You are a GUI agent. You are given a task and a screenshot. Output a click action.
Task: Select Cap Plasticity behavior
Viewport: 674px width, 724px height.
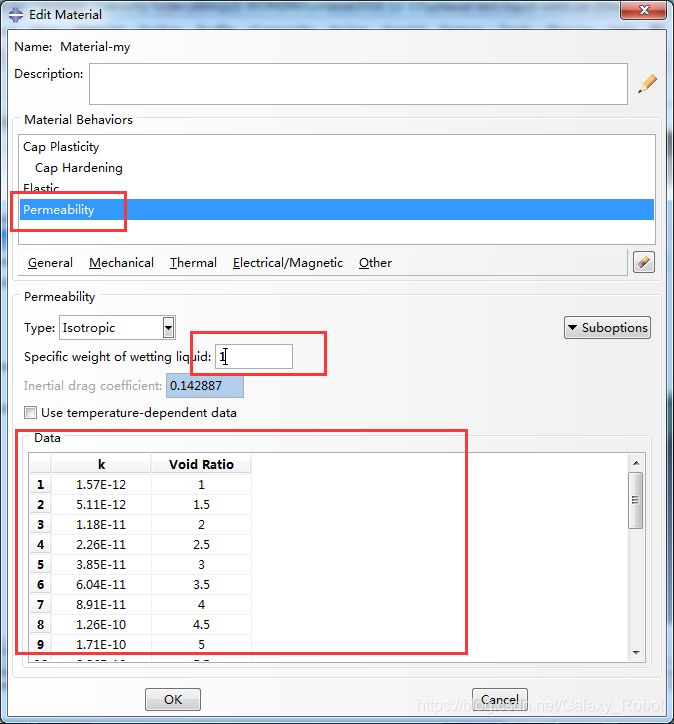61,147
